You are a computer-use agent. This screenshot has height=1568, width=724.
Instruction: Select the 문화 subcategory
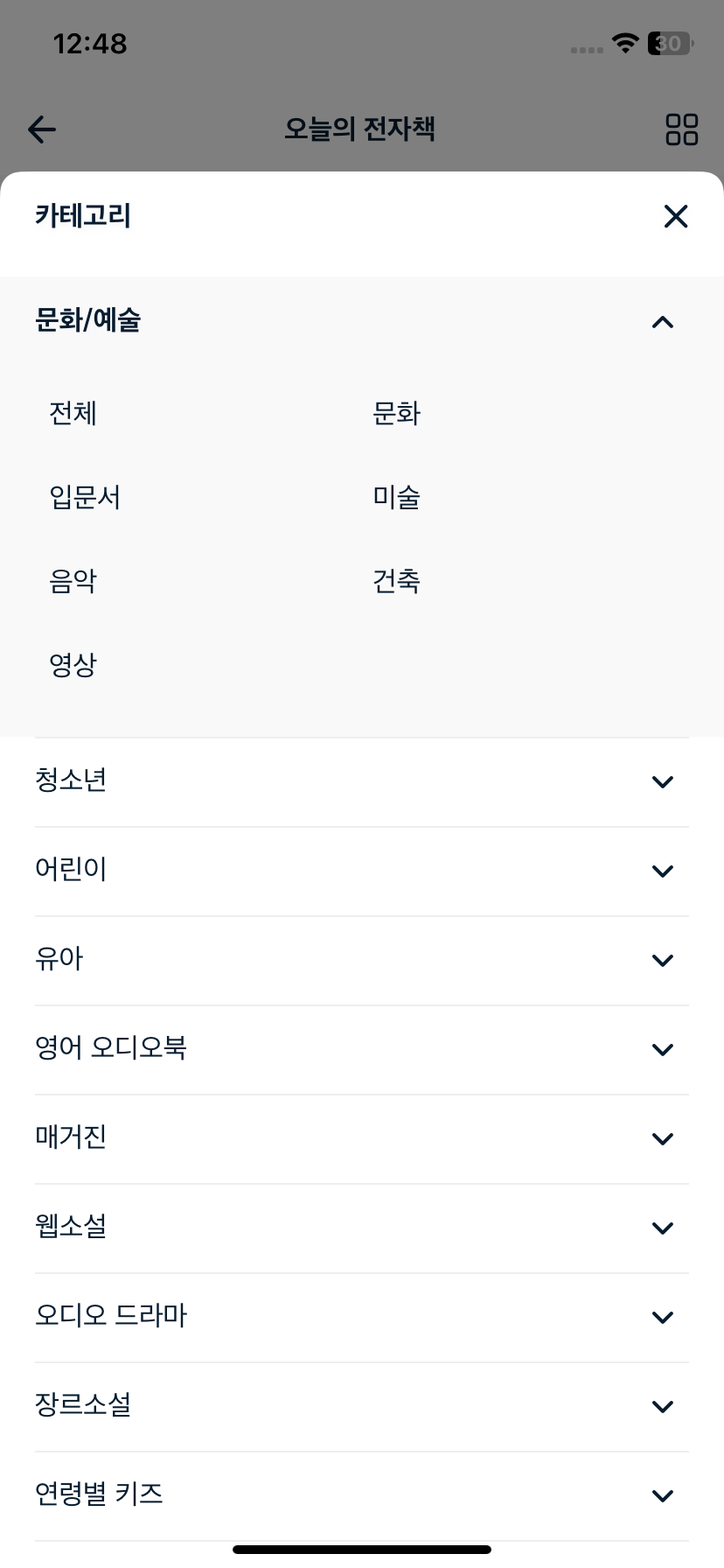396,413
